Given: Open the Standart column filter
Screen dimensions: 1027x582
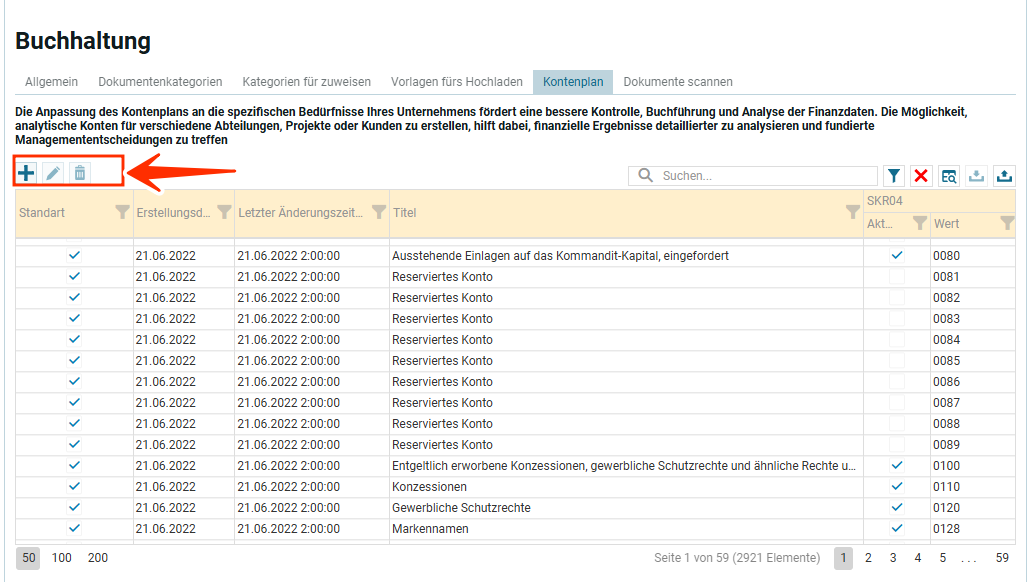Looking at the screenshot, I should (122, 212).
